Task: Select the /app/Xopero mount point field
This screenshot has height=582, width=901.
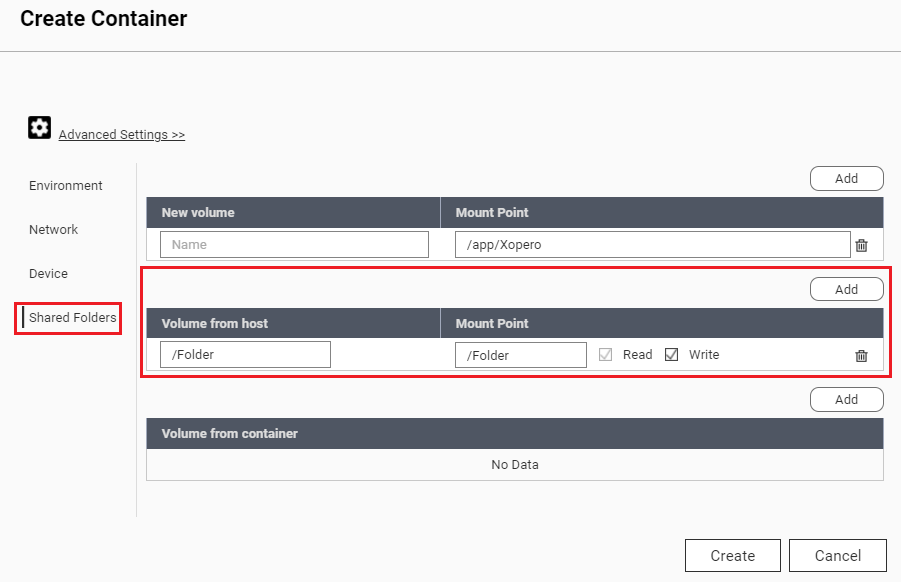Action: tap(651, 244)
